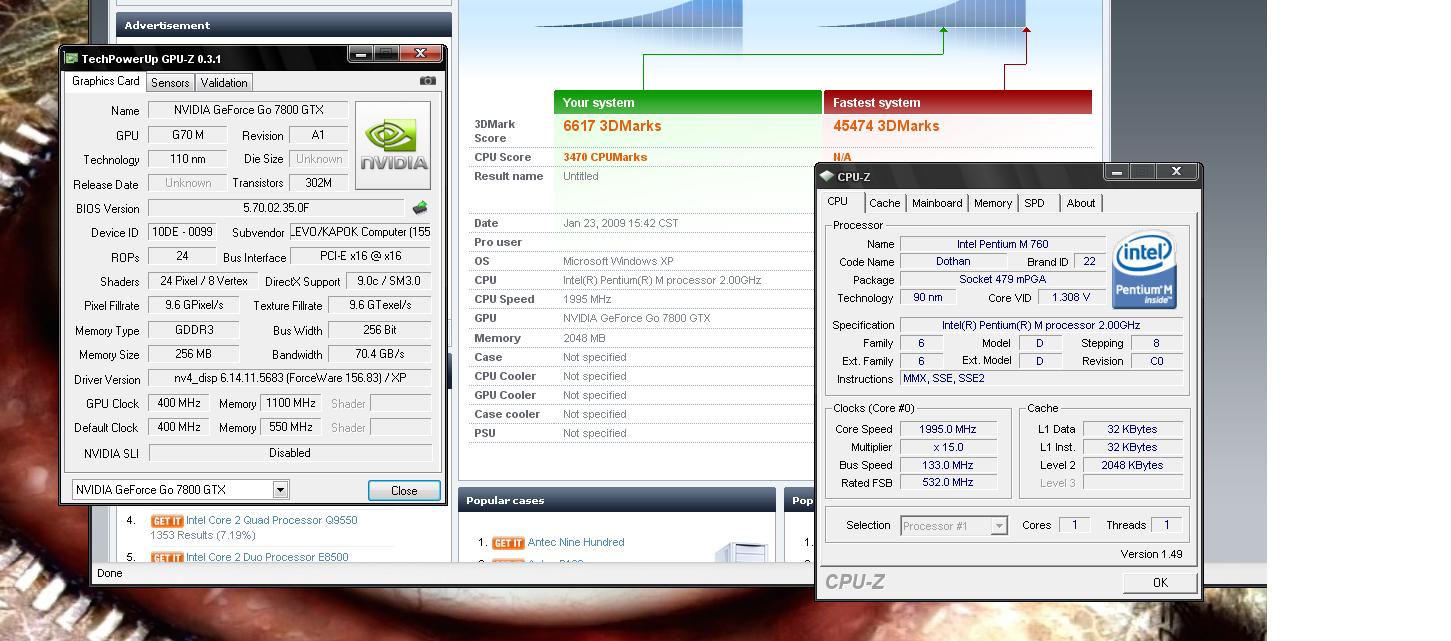Click GET IT badge for Core 2 Quad Q9550

[167, 520]
